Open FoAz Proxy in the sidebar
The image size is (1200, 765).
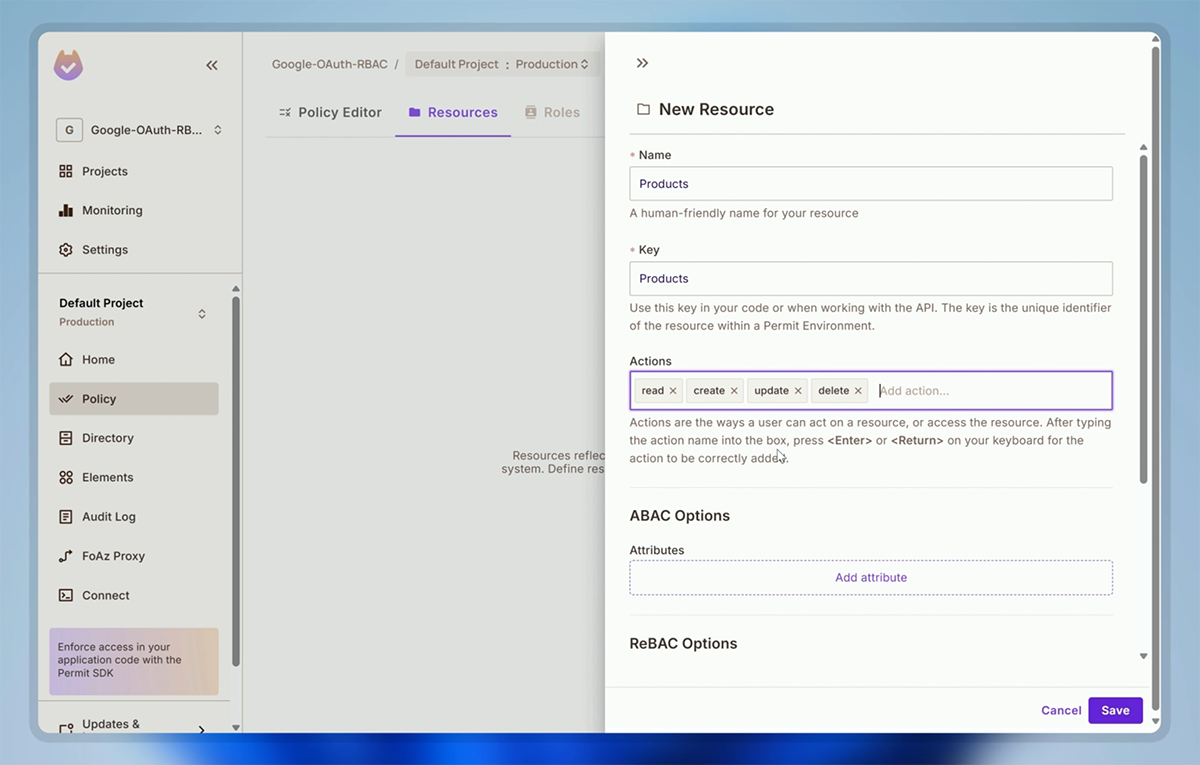pos(113,556)
